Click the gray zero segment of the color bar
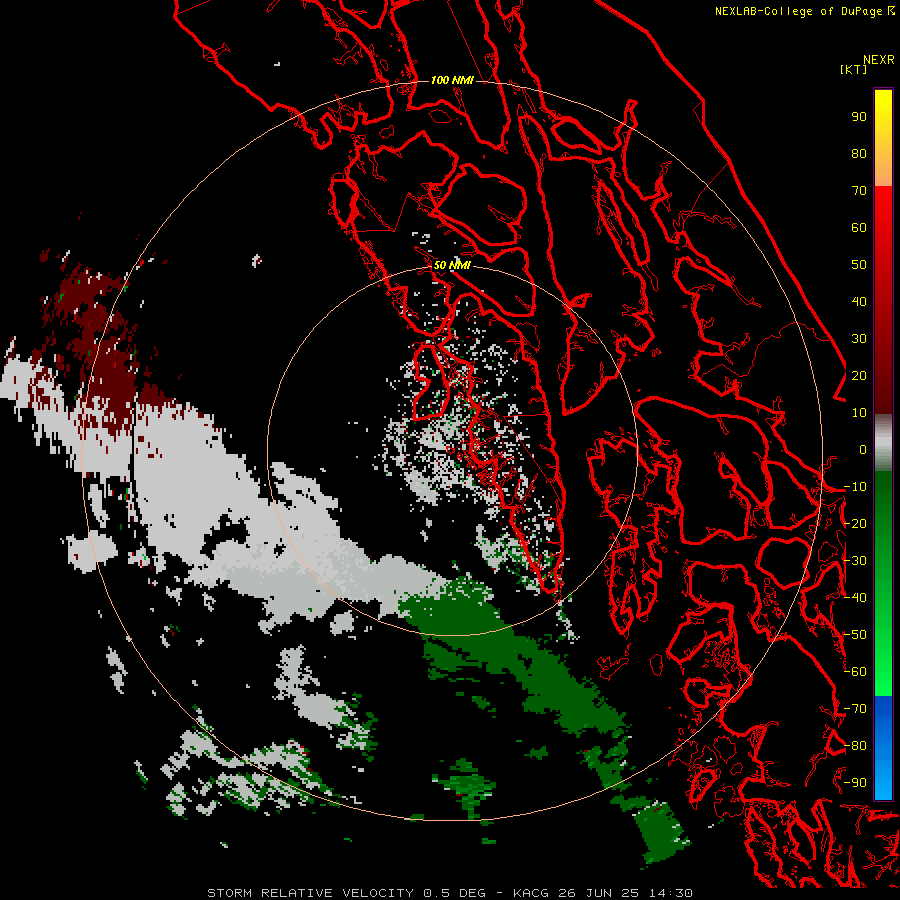Viewport: 900px width, 900px height. point(883,442)
